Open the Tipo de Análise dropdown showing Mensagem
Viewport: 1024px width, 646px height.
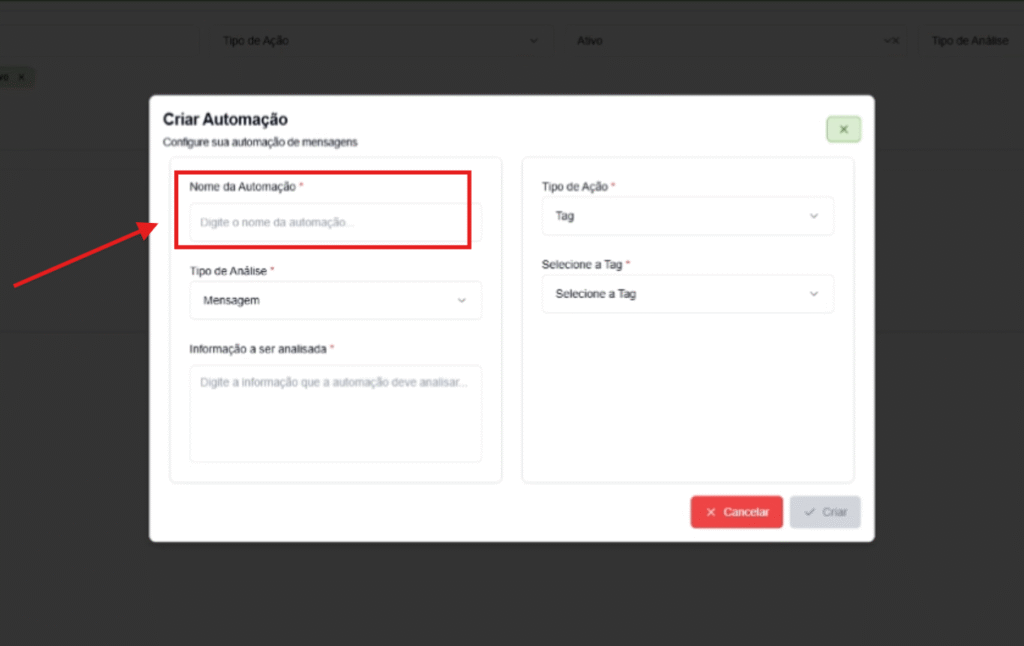coord(335,300)
